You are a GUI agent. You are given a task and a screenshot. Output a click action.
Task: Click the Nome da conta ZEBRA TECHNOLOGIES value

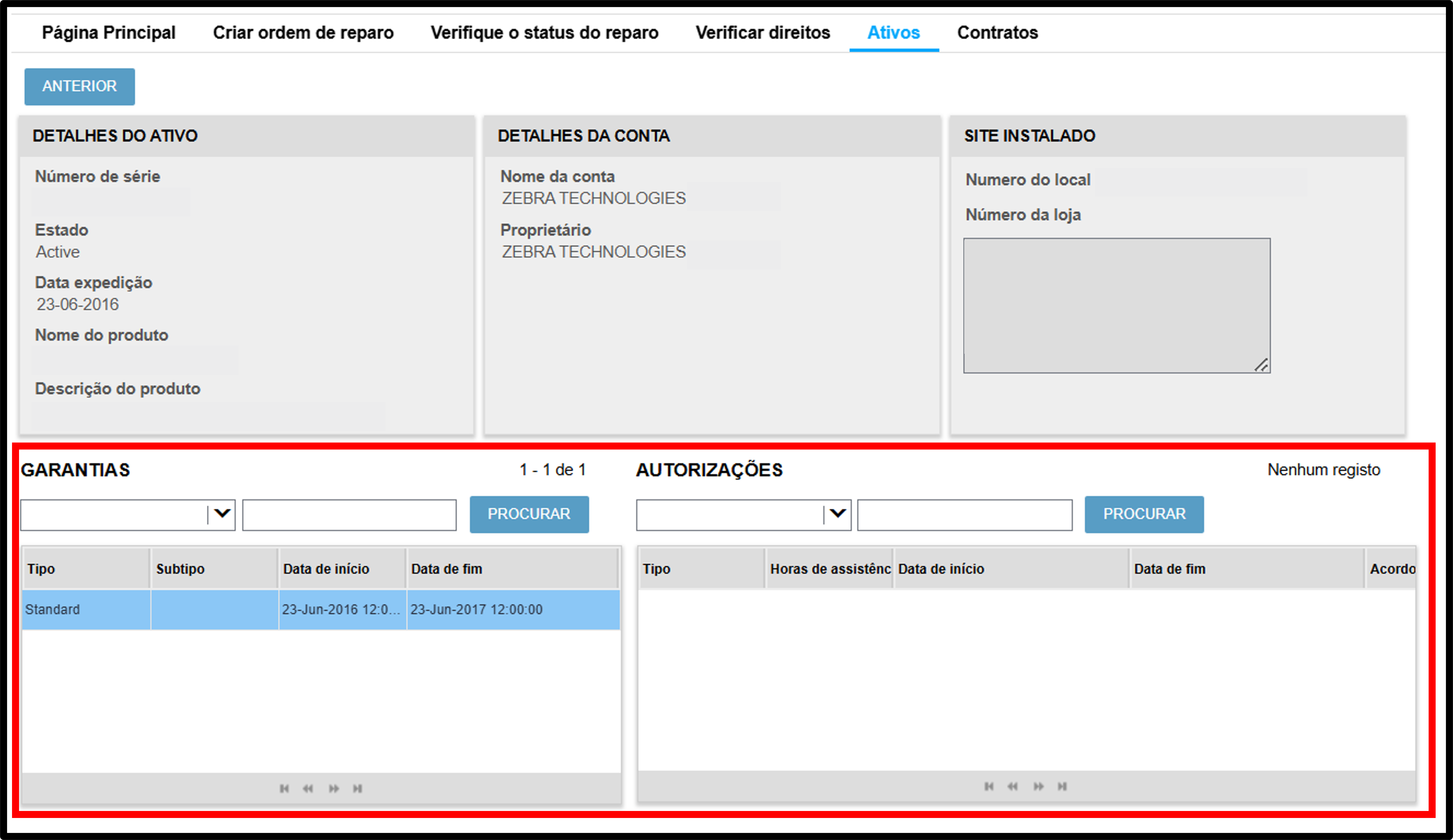coord(593,198)
